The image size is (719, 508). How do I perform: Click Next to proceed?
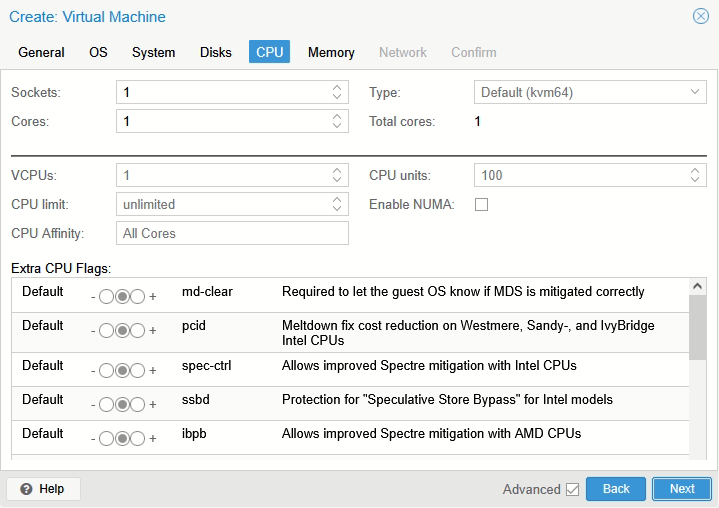[682, 489]
